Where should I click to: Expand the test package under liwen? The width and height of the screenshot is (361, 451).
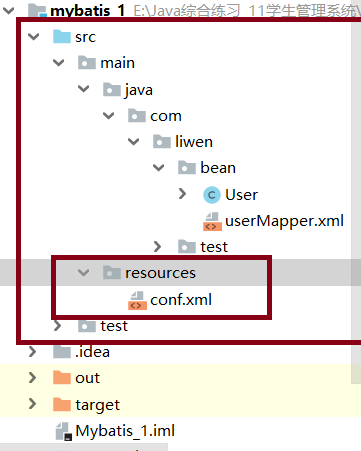coord(157,246)
